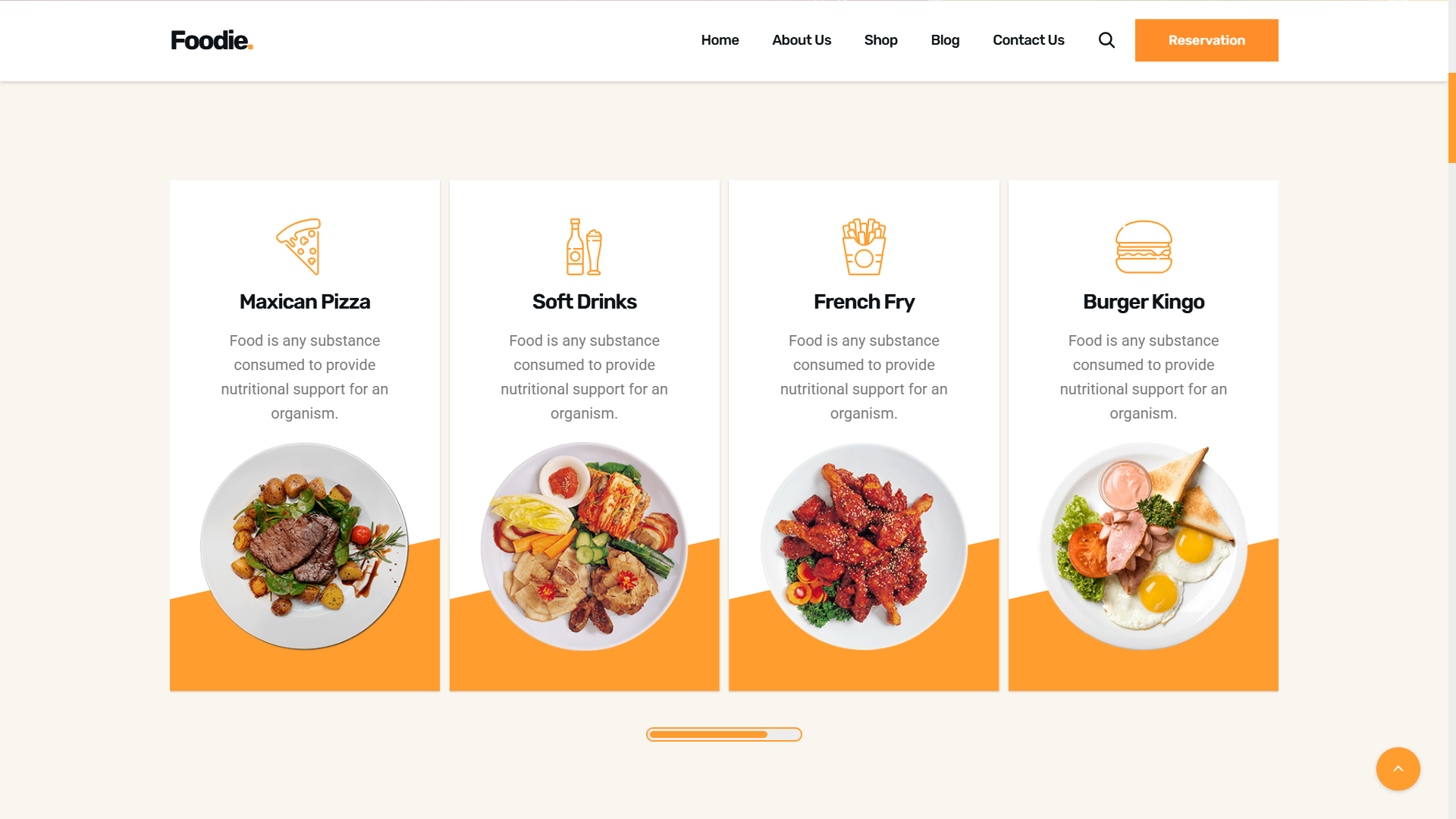Click the pizza slice icon

point(299,246)
